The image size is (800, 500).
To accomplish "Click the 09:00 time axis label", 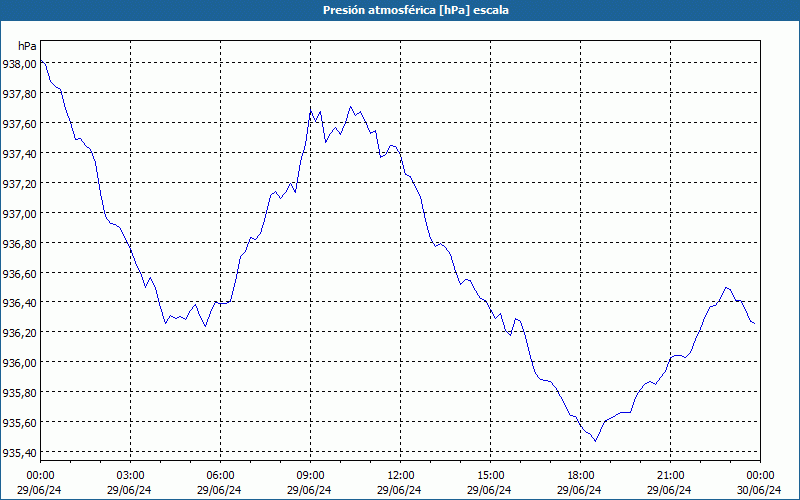I will [310, 476].
